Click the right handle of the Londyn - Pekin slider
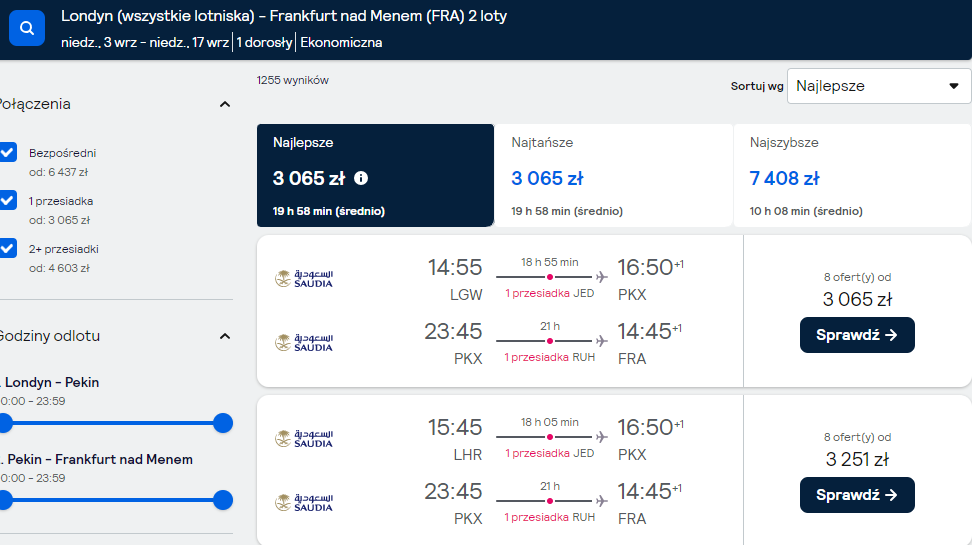 223,423
